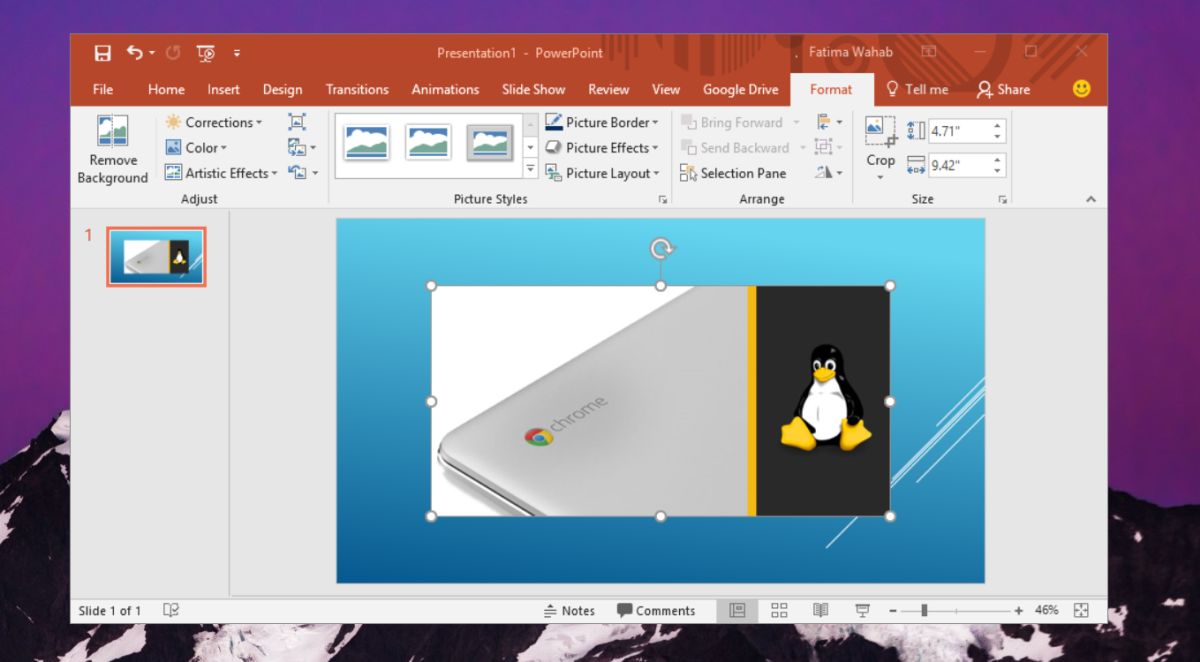The height and width of the screenshot is (662, 1200).
Task: Click the smiley feedback icon
Action: tap(1081, 88)
